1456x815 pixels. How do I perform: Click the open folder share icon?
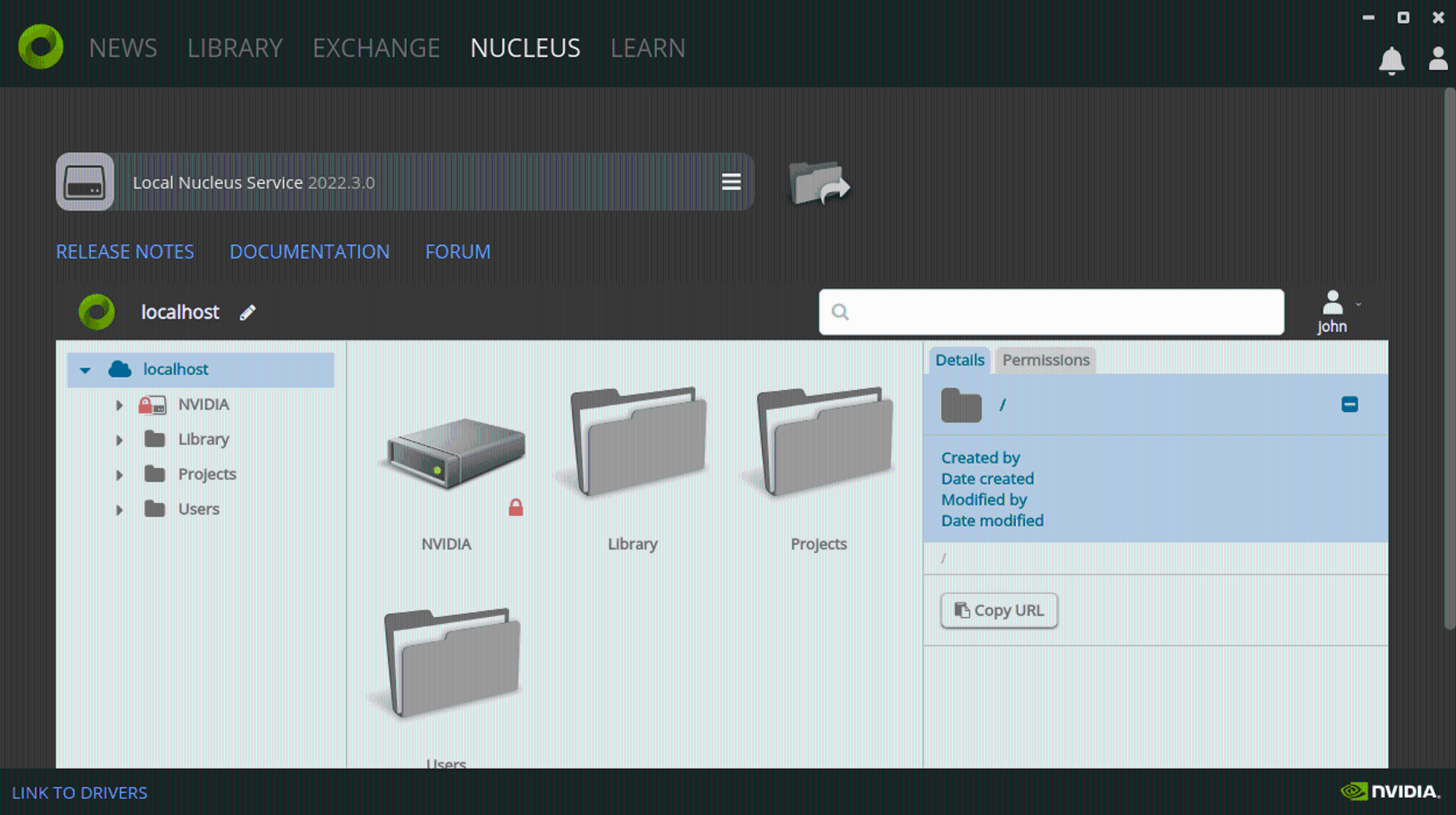coord(819,183)
